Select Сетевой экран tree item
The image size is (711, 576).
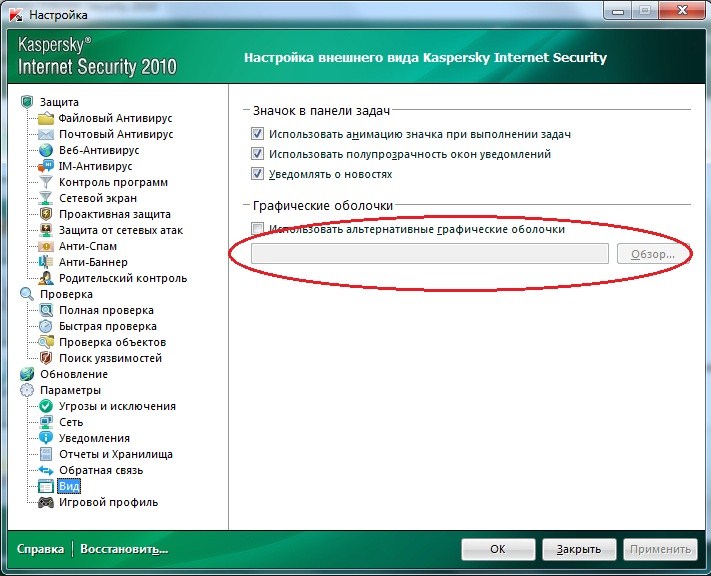click(98, 198)
